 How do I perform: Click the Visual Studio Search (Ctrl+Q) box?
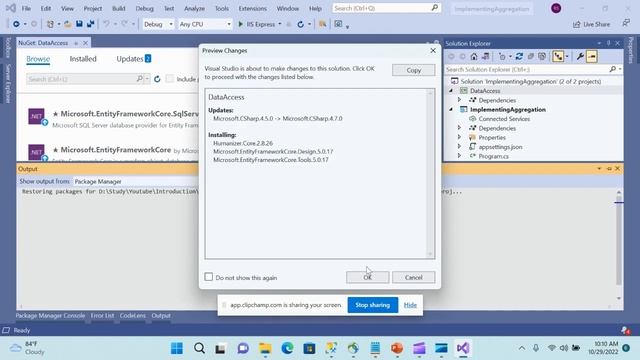[386, 8]
